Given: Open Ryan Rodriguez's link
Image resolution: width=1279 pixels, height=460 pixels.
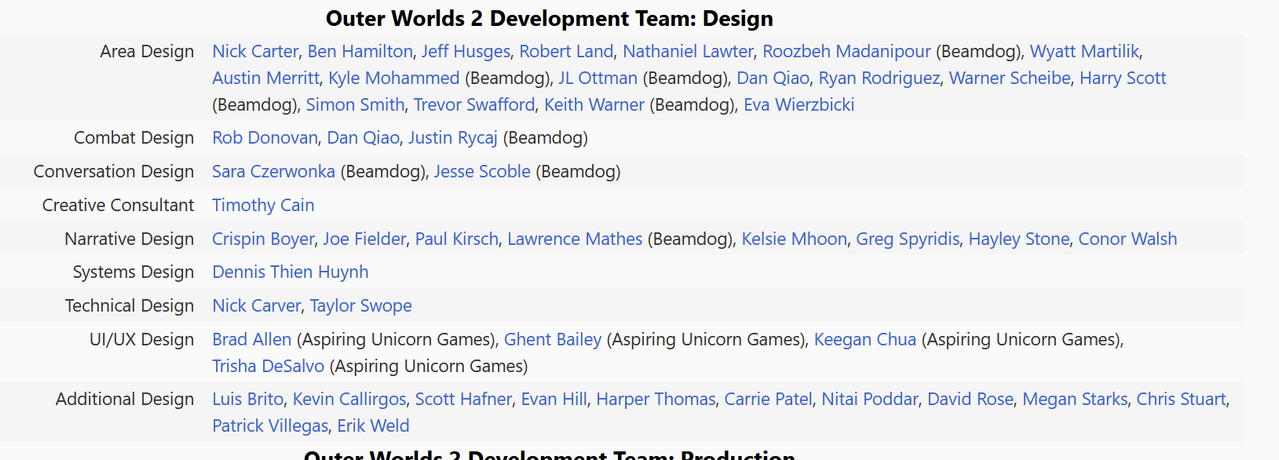Looking at the screenshot, I should coord(879,78).
